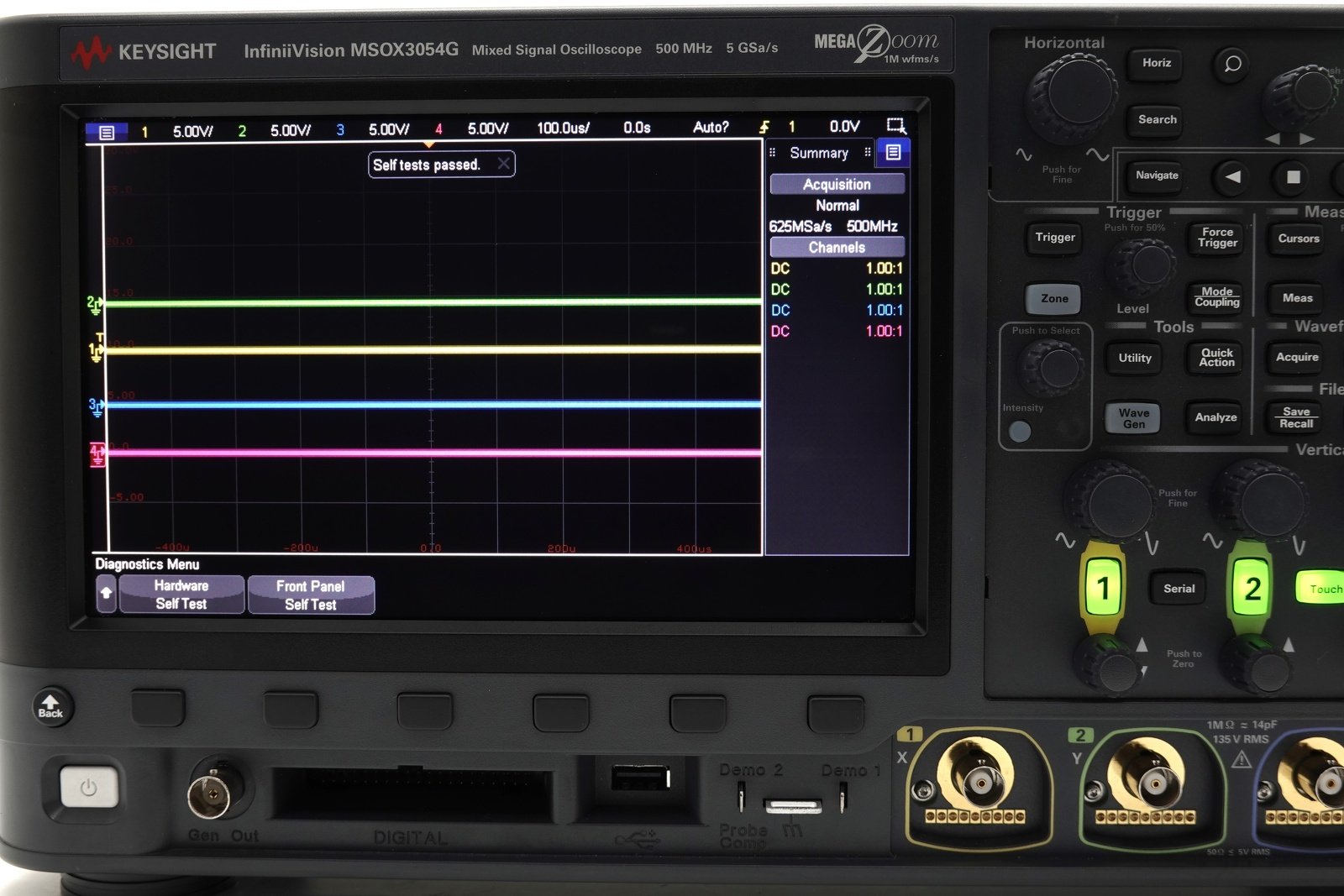Push the Save Recall key
This screenshot has width=1344, height=896.
1295,417
